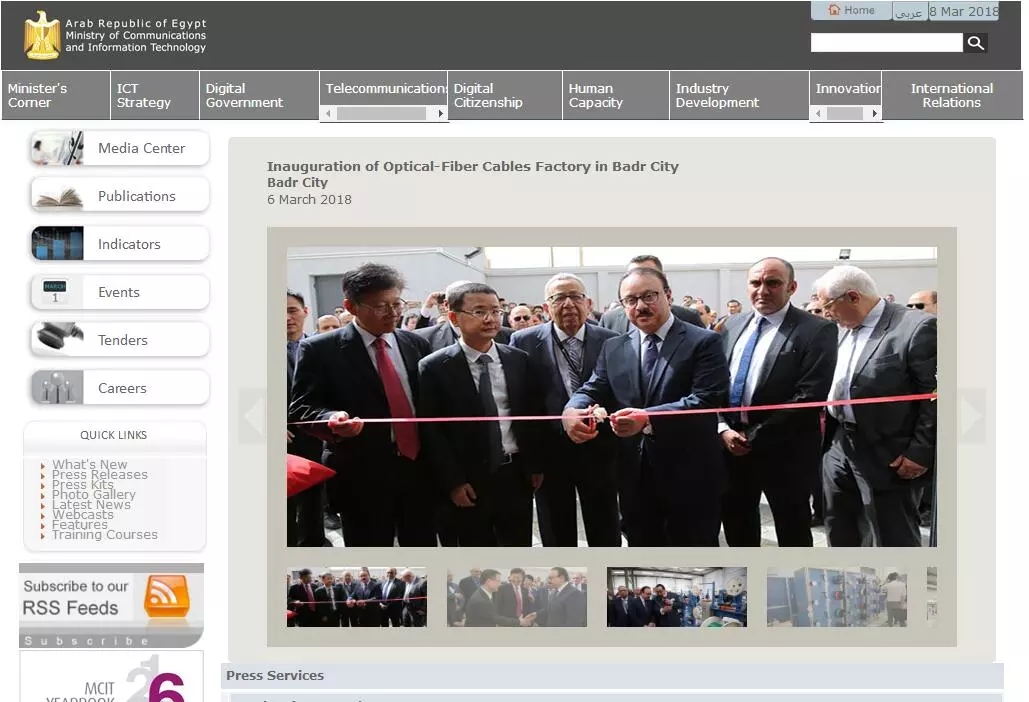This screenshot has height=702, width=1029.
Task: Click the Careers chess pieces icon
Action: click(58, 388)
